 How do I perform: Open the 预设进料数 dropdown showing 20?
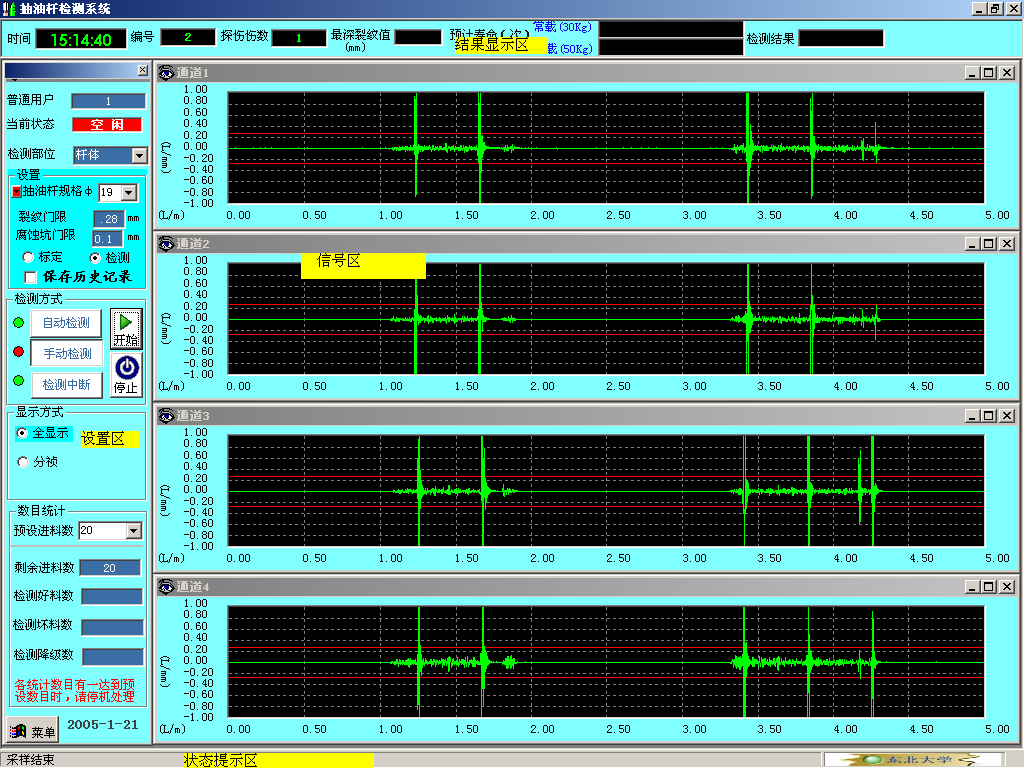pyautogui.click(x=133, y=531)
